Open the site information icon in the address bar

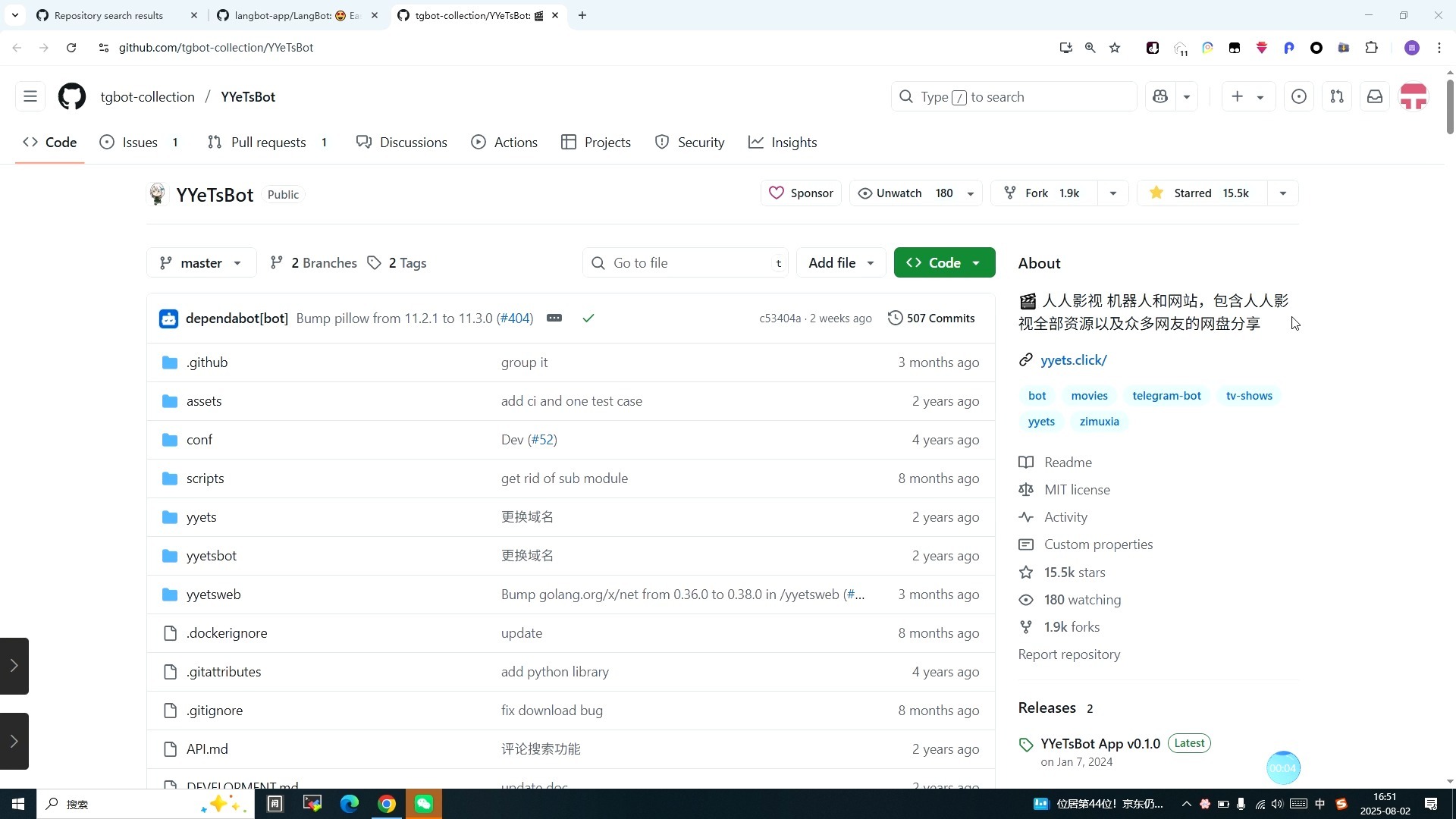point(104,48)
